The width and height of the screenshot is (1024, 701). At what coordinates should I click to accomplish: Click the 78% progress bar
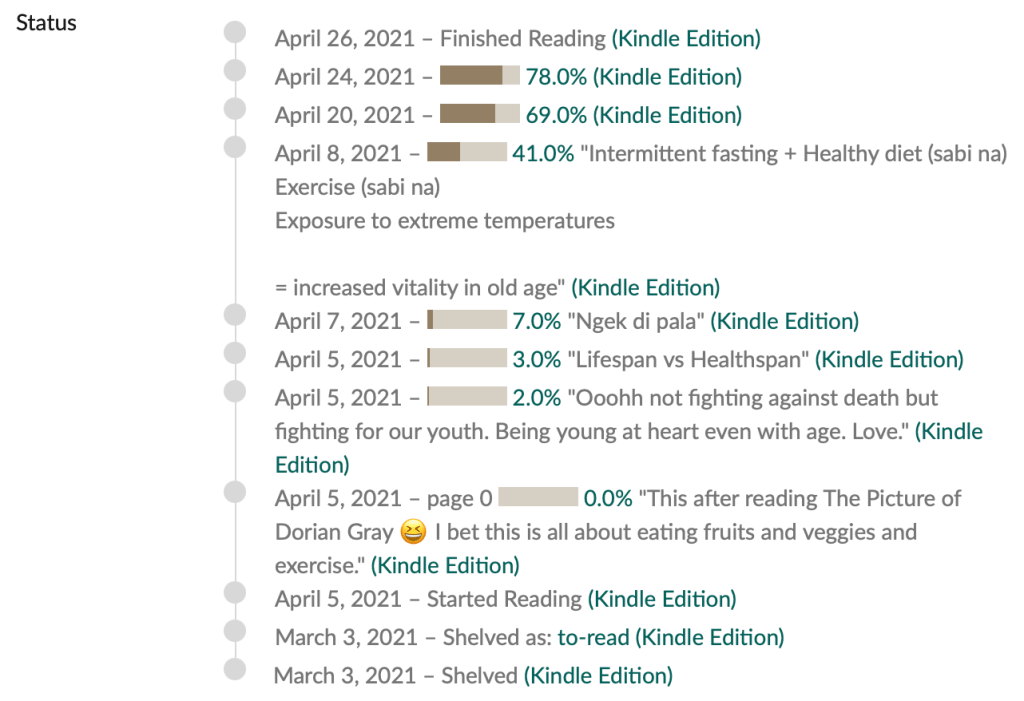[x=479, y=76]
